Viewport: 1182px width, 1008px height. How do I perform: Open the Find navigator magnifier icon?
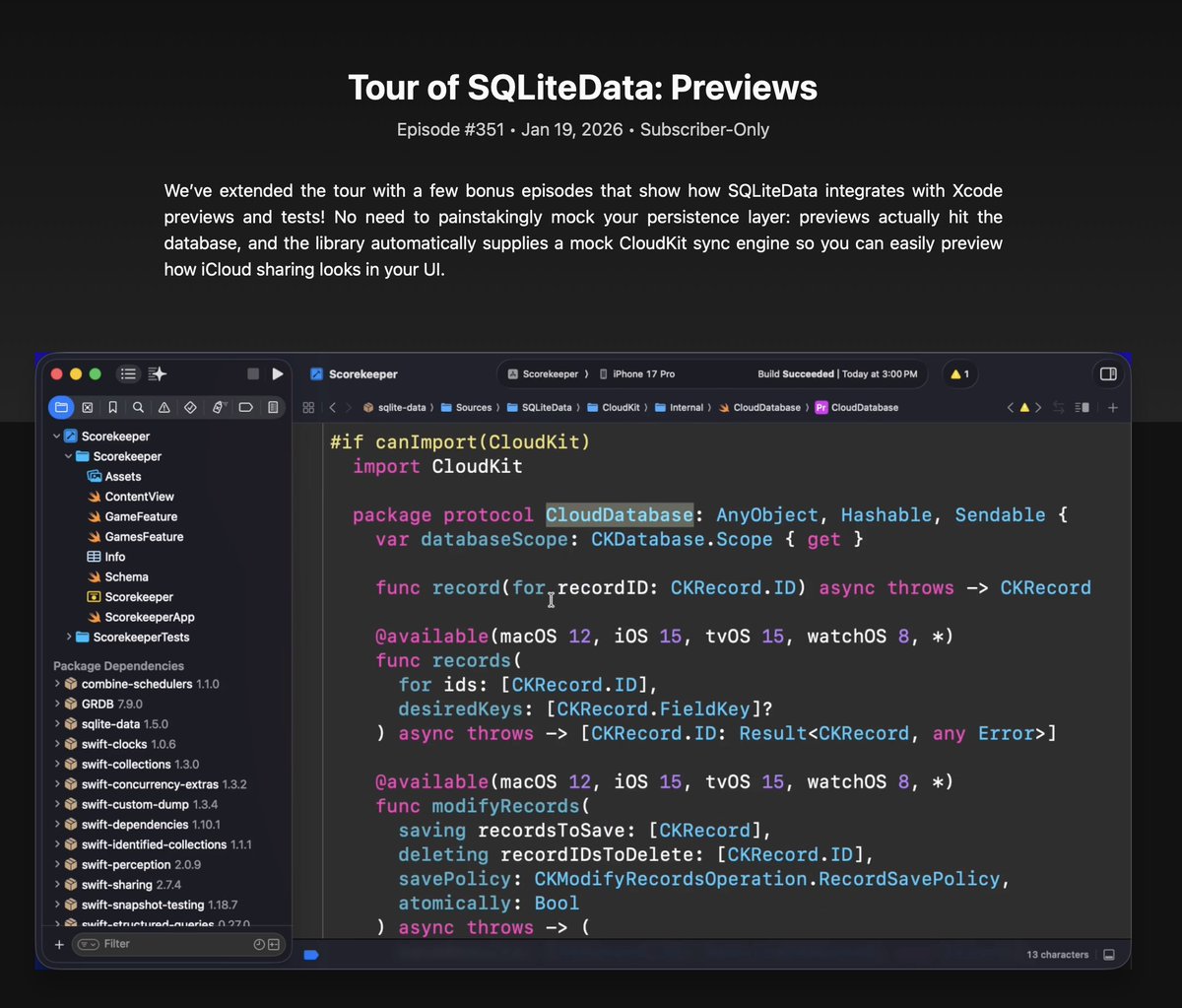coord(139,407)
